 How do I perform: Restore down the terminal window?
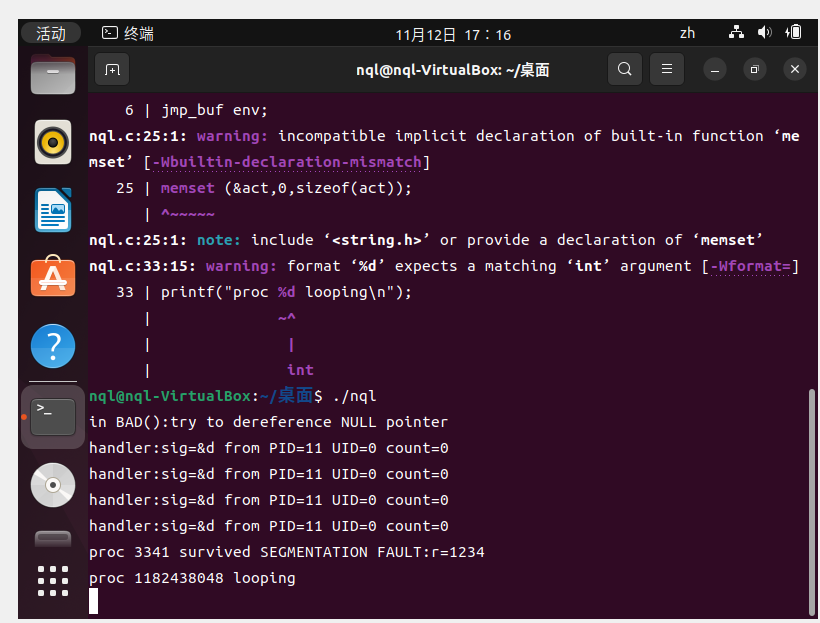755,70
